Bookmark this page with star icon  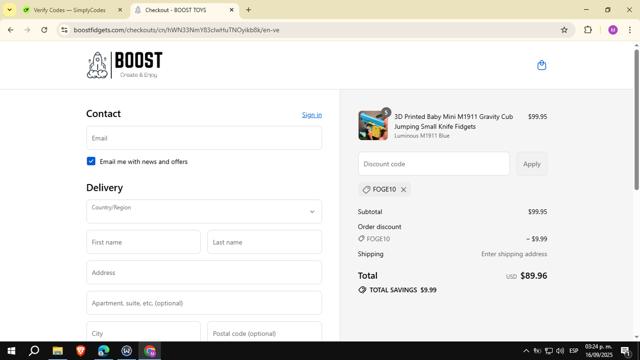point(564,30)
